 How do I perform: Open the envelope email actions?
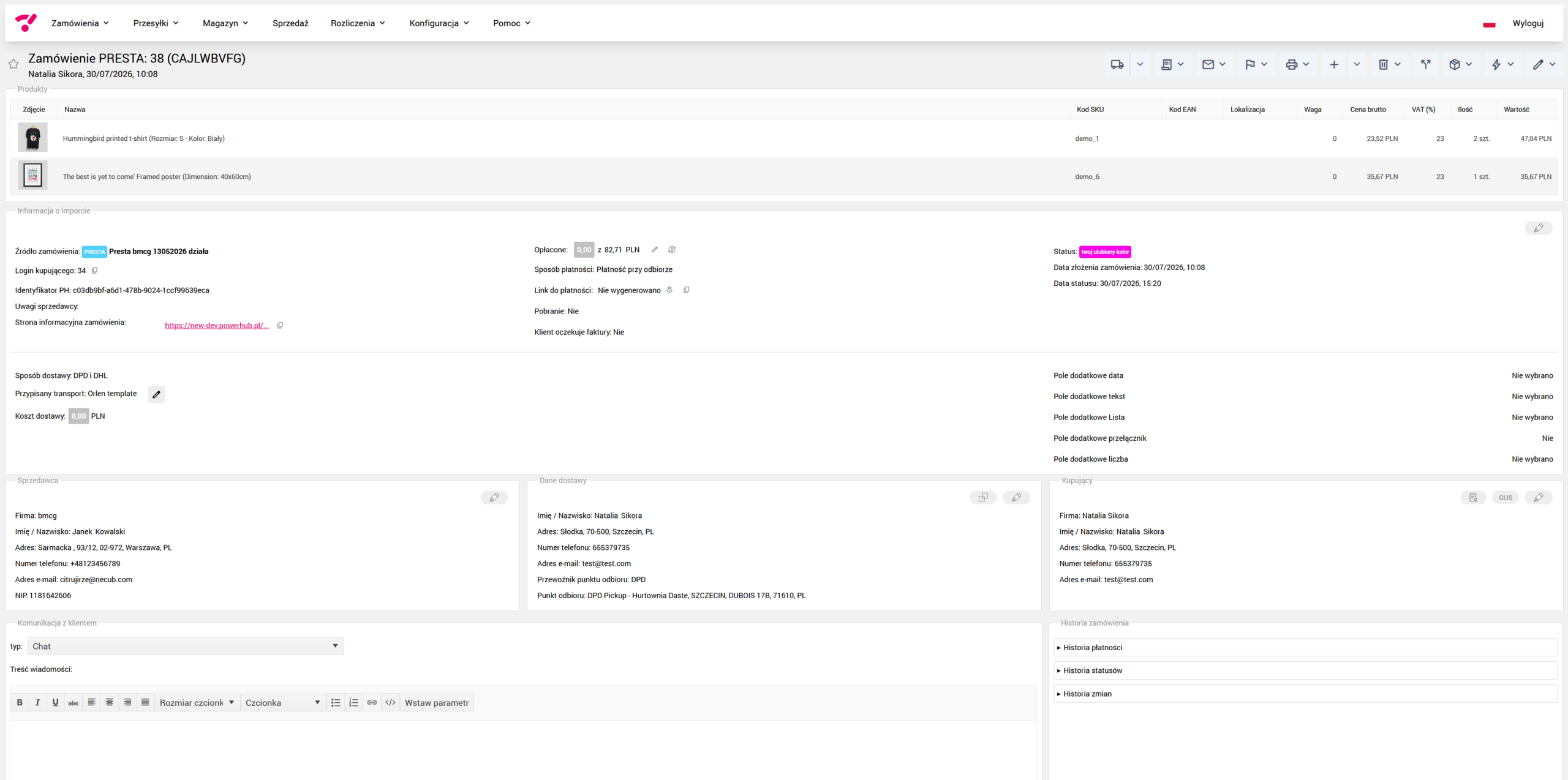[1214, 64]
